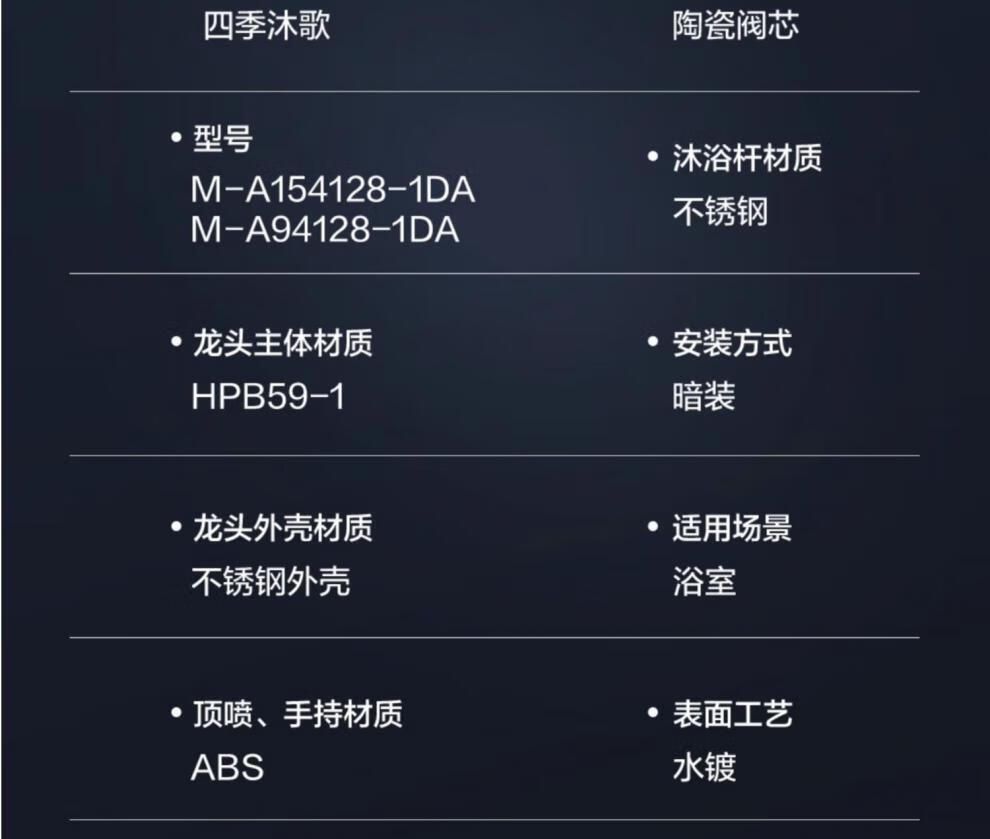The width and height of the screenshot is (990, 839).
Task: Click the 暗装 value
Action: tap(704, 397)
